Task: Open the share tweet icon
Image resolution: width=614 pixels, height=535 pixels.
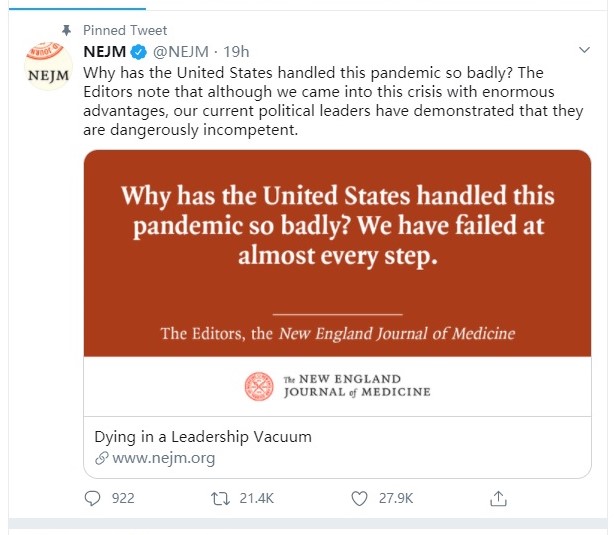Action: pyautogui.click(x=498, y=497)
